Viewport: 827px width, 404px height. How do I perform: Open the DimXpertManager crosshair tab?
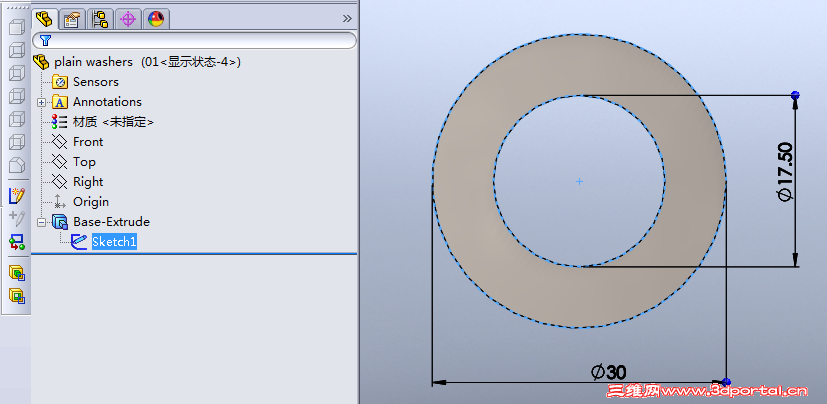point(128,20)
